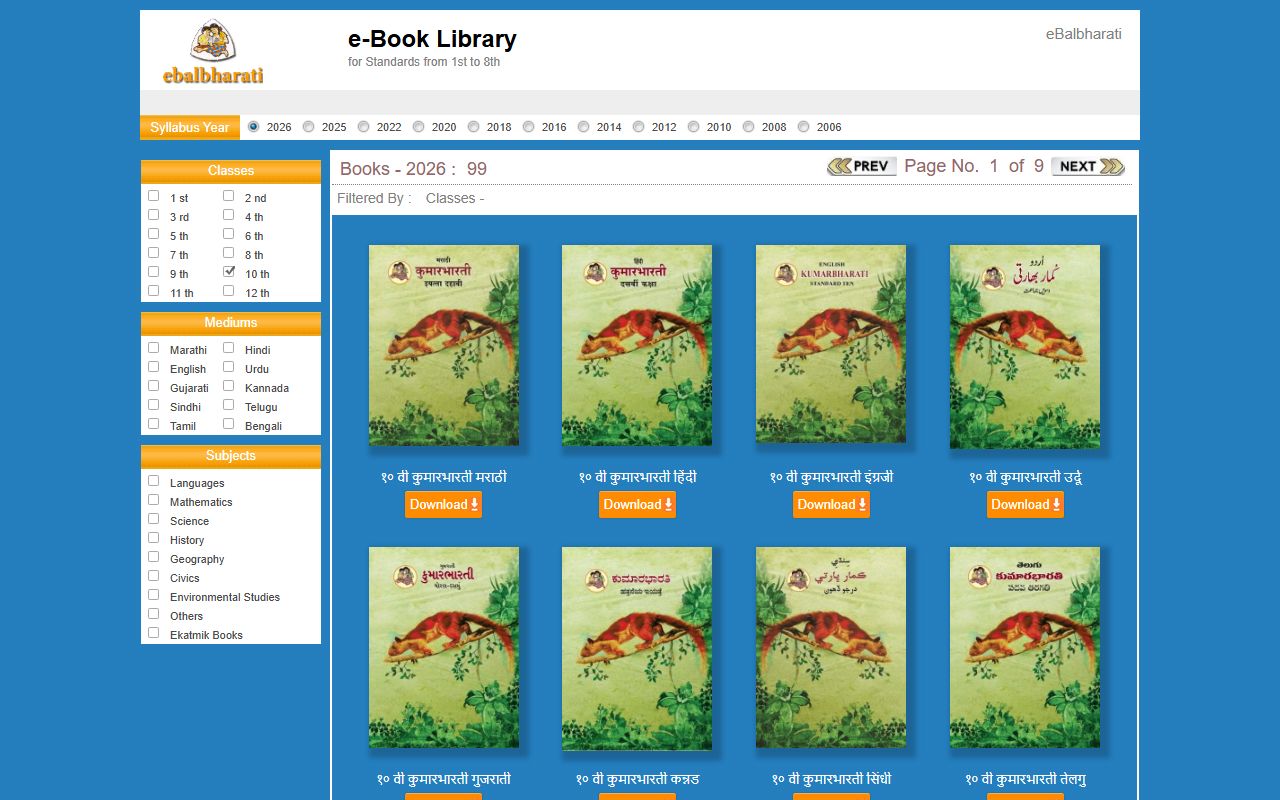Download the 10th Kumarbharati Hindi book
This screenshot has width=1280, height=800.
(x=637, y=505)
